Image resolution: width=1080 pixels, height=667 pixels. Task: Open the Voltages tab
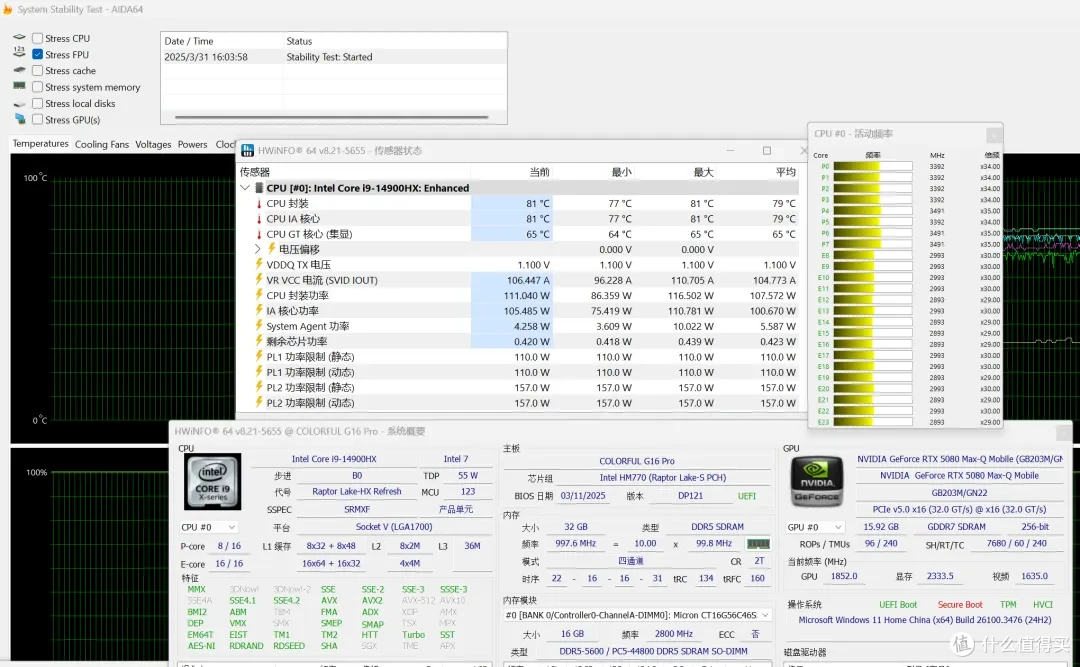tap(153, 144)
